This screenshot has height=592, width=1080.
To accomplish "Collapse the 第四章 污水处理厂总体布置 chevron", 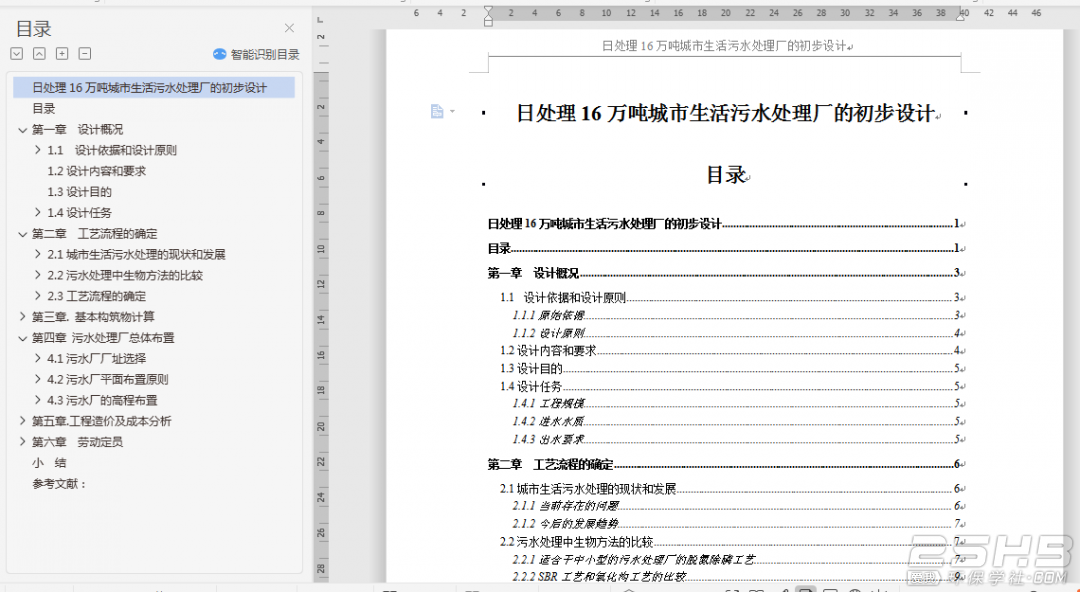I will (23, 338).
